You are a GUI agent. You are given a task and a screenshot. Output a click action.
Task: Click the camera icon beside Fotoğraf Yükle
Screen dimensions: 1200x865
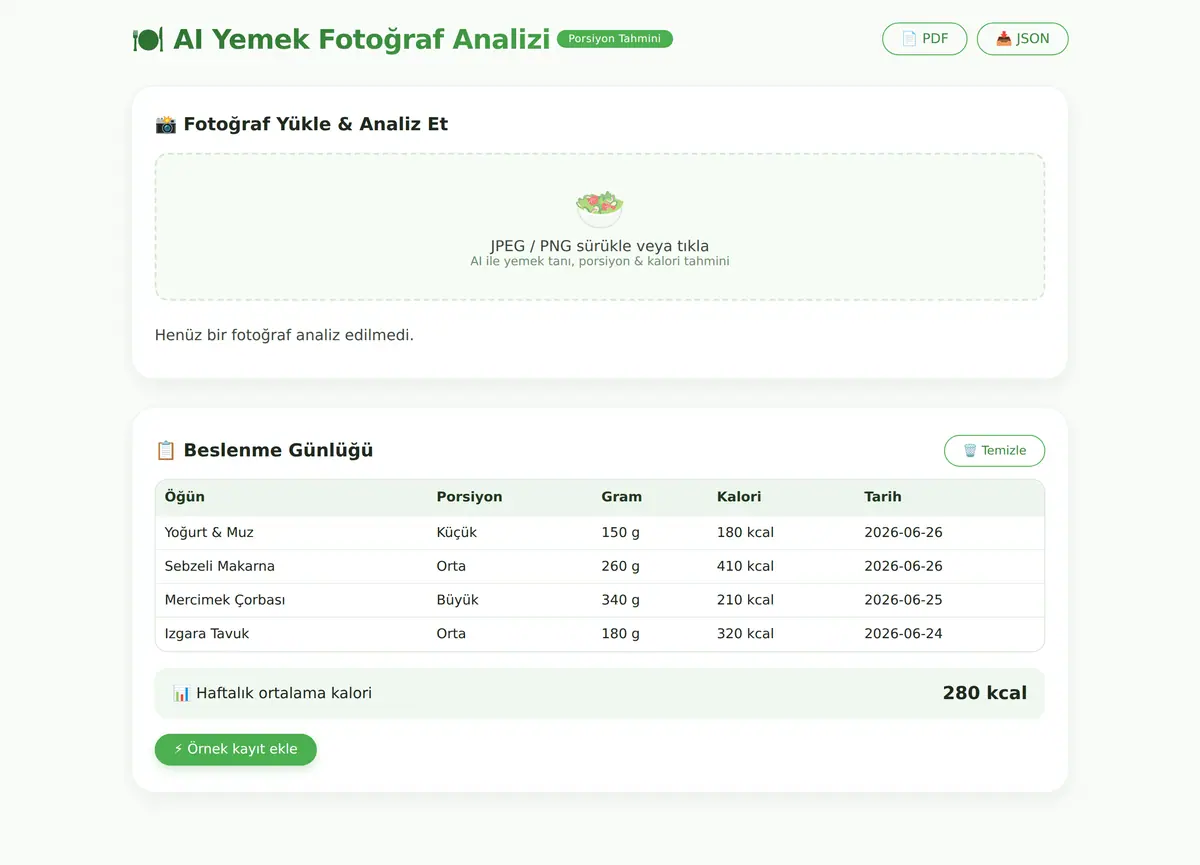pos(166,124)
